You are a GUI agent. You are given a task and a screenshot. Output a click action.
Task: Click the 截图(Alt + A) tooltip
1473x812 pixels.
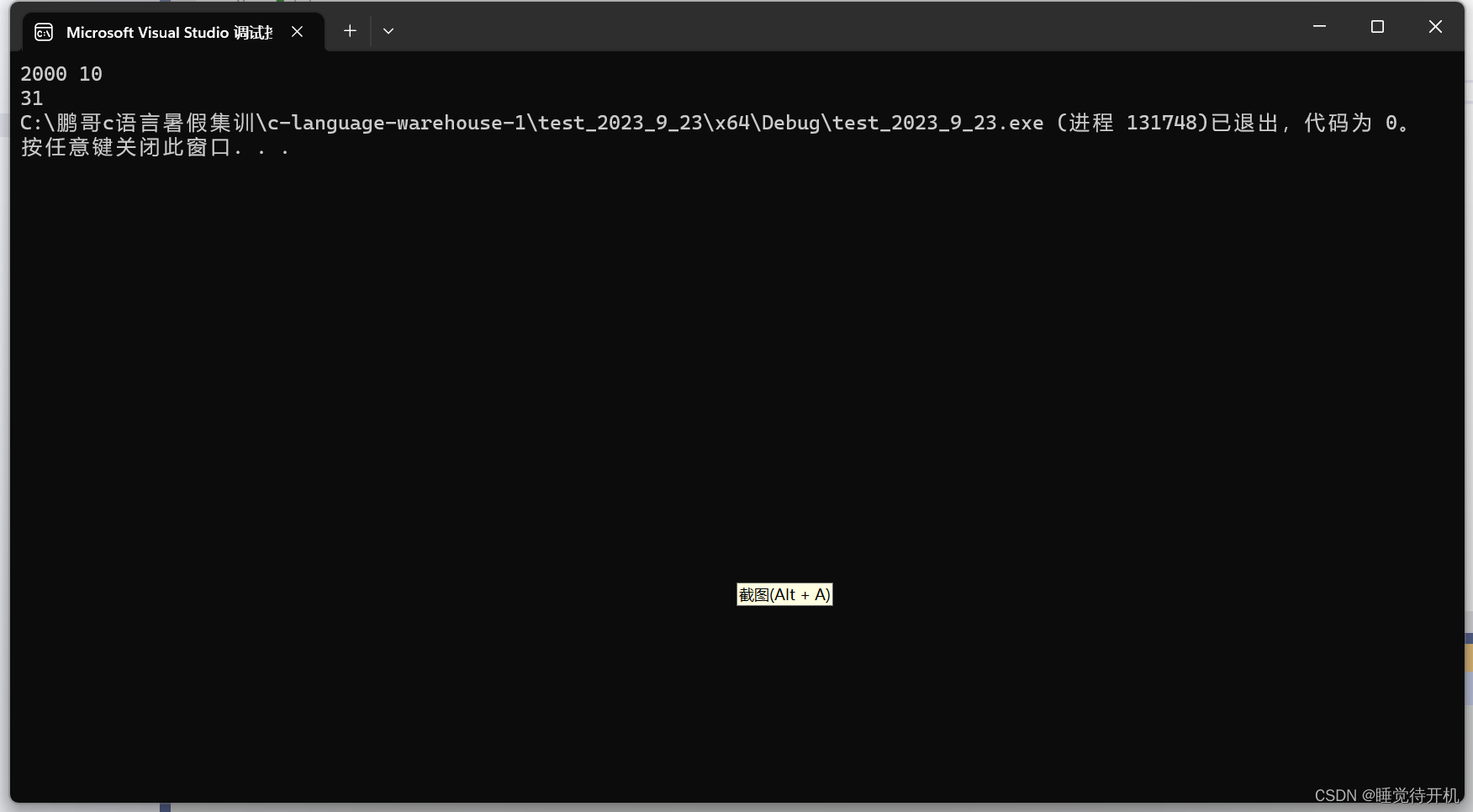click(x=784, y=594)
